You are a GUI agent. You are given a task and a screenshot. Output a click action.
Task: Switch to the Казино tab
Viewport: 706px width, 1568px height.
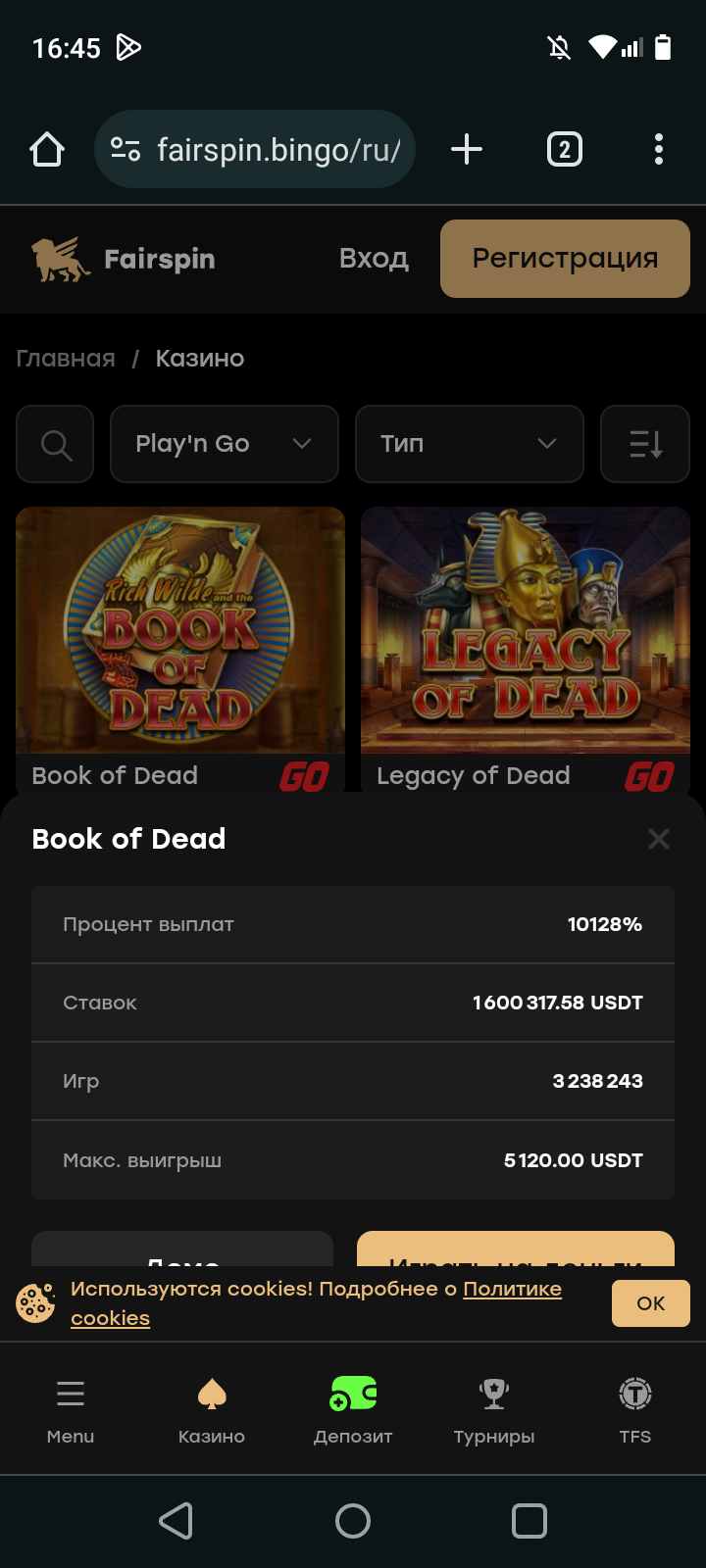pos(212,1409)
